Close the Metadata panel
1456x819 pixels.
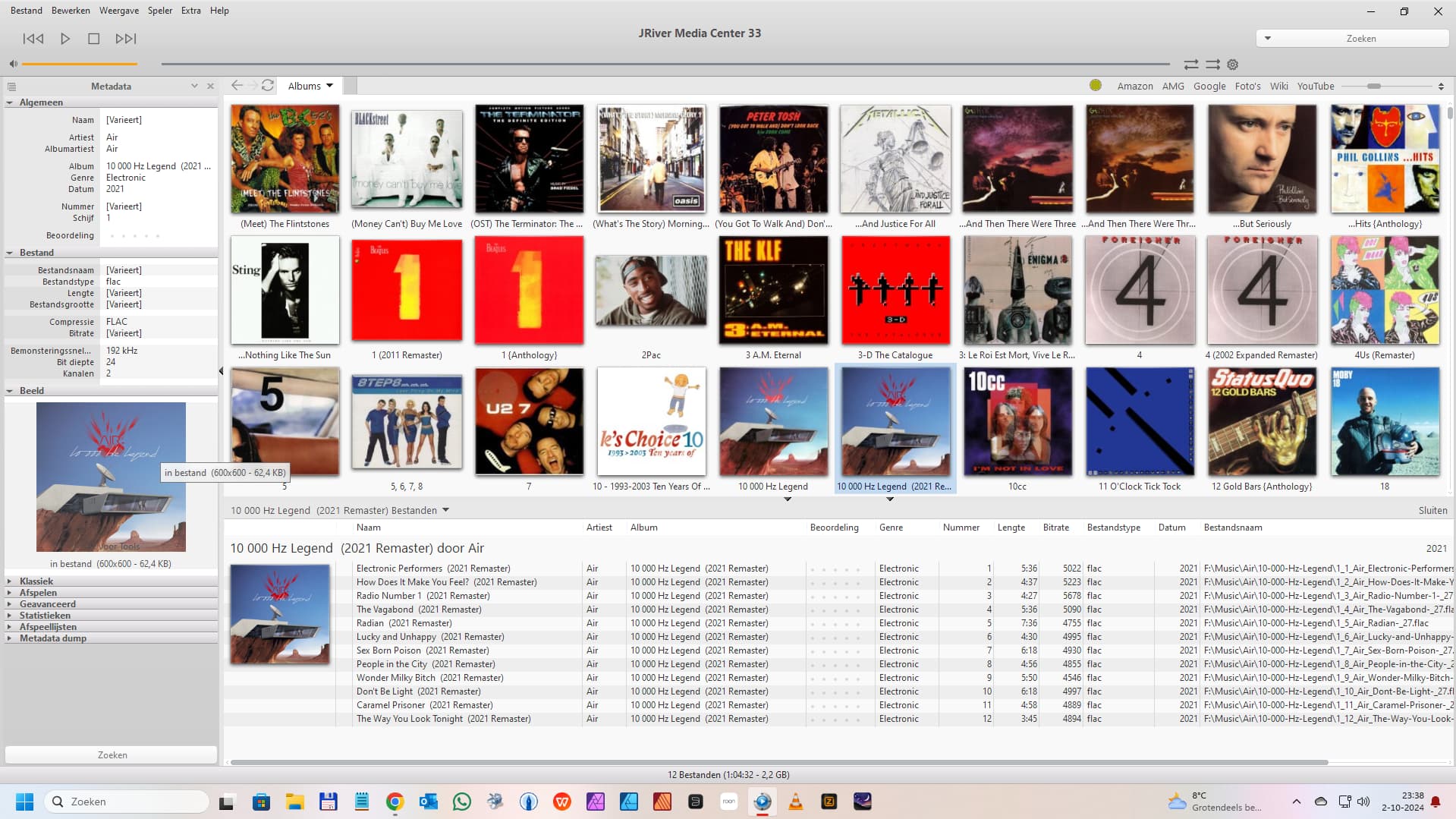210,87
